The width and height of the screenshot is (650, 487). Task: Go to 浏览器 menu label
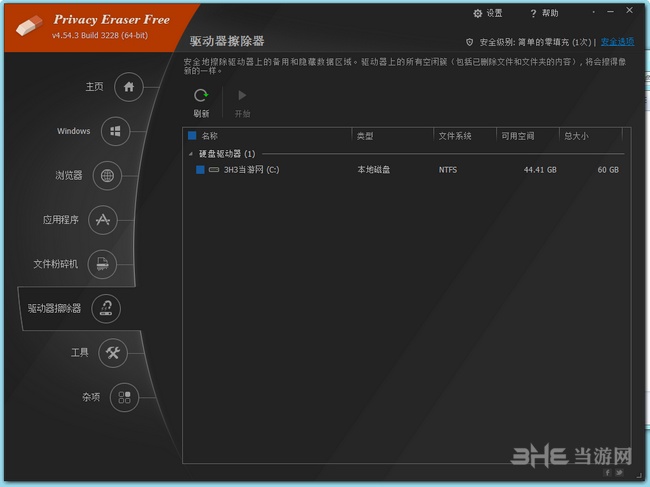tap(69, 175)
